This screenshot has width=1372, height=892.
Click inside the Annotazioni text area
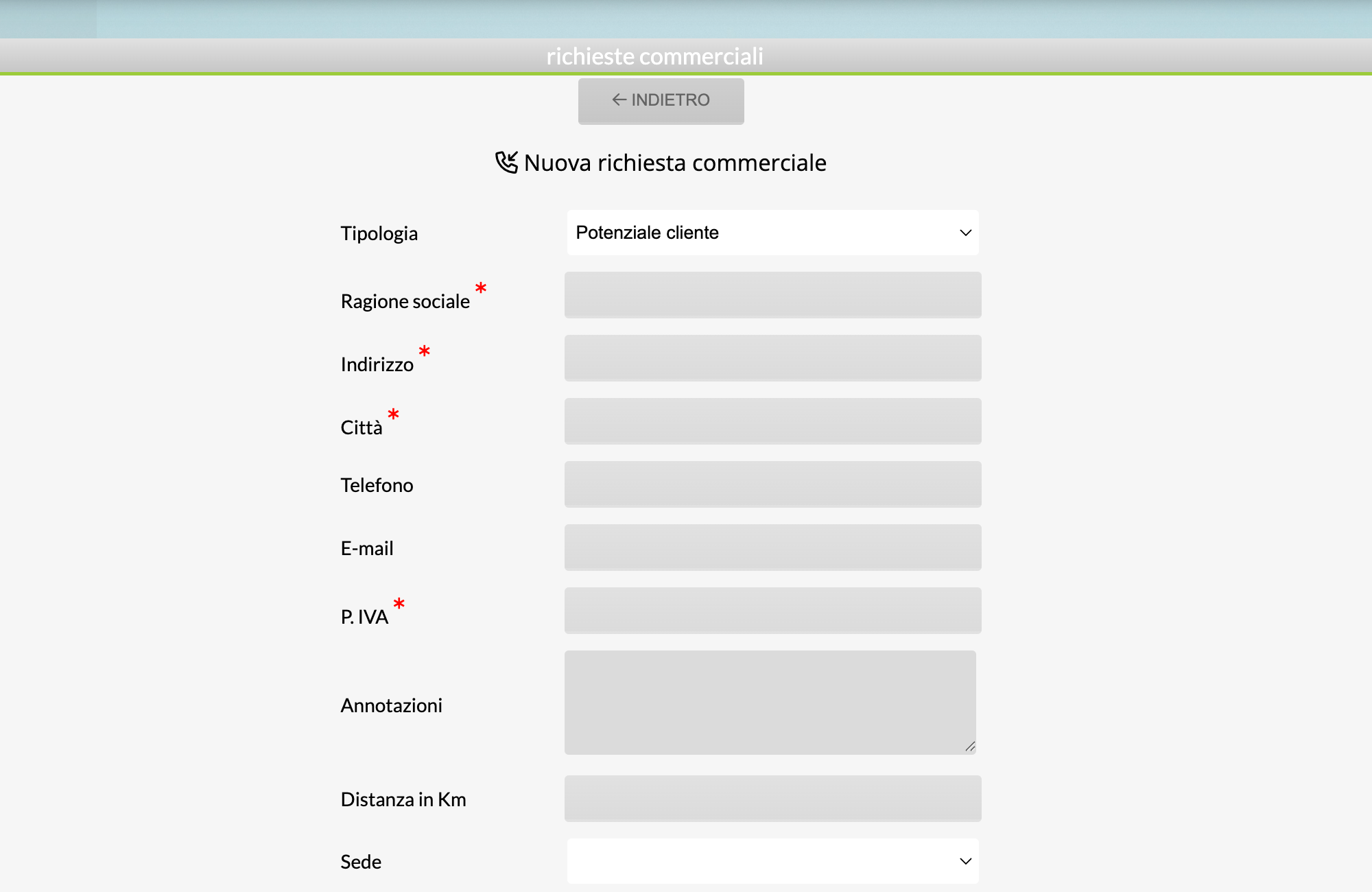[770, 703]
